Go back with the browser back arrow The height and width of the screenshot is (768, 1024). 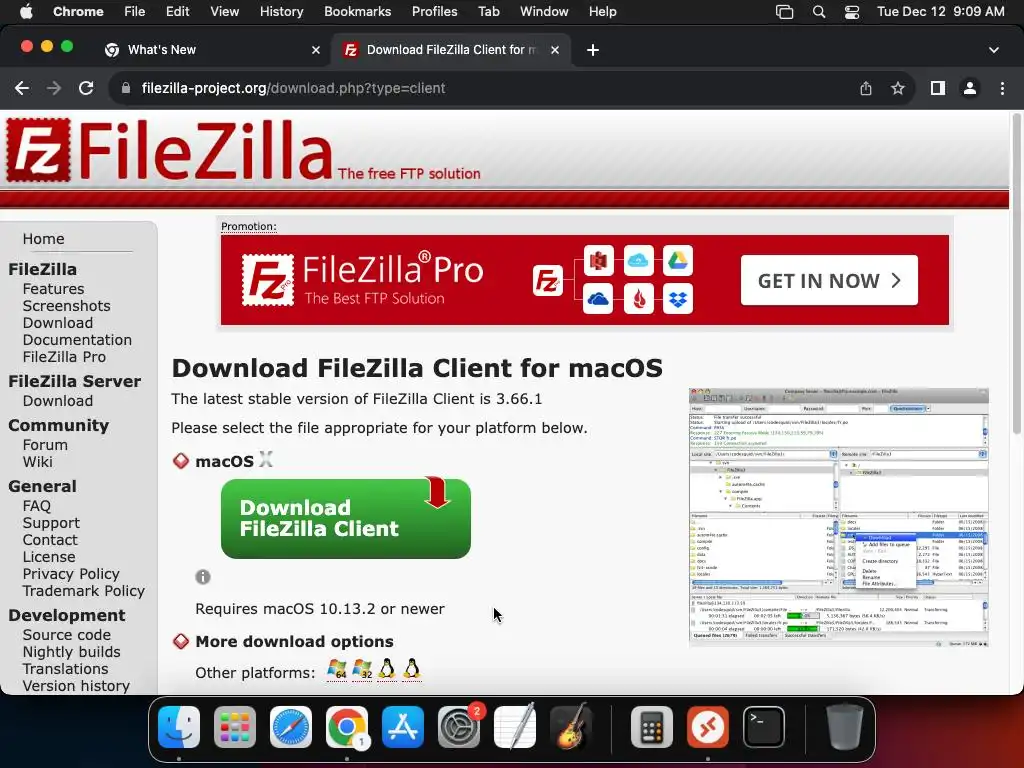[22, 88]
